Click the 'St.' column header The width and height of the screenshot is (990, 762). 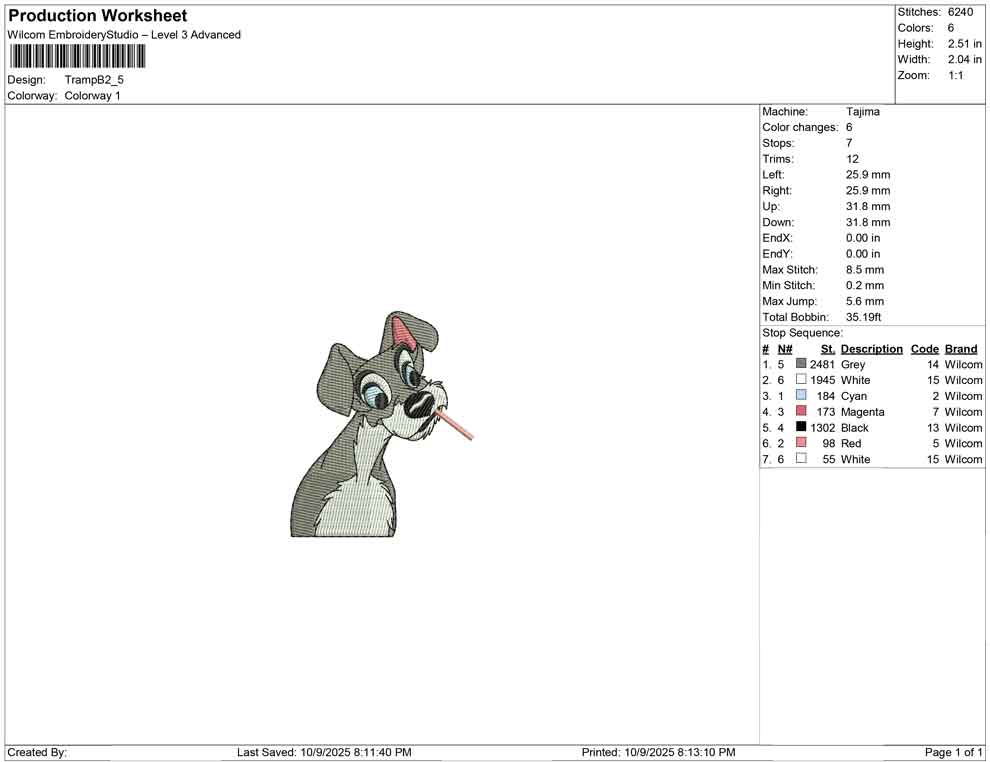coord(828,349)
